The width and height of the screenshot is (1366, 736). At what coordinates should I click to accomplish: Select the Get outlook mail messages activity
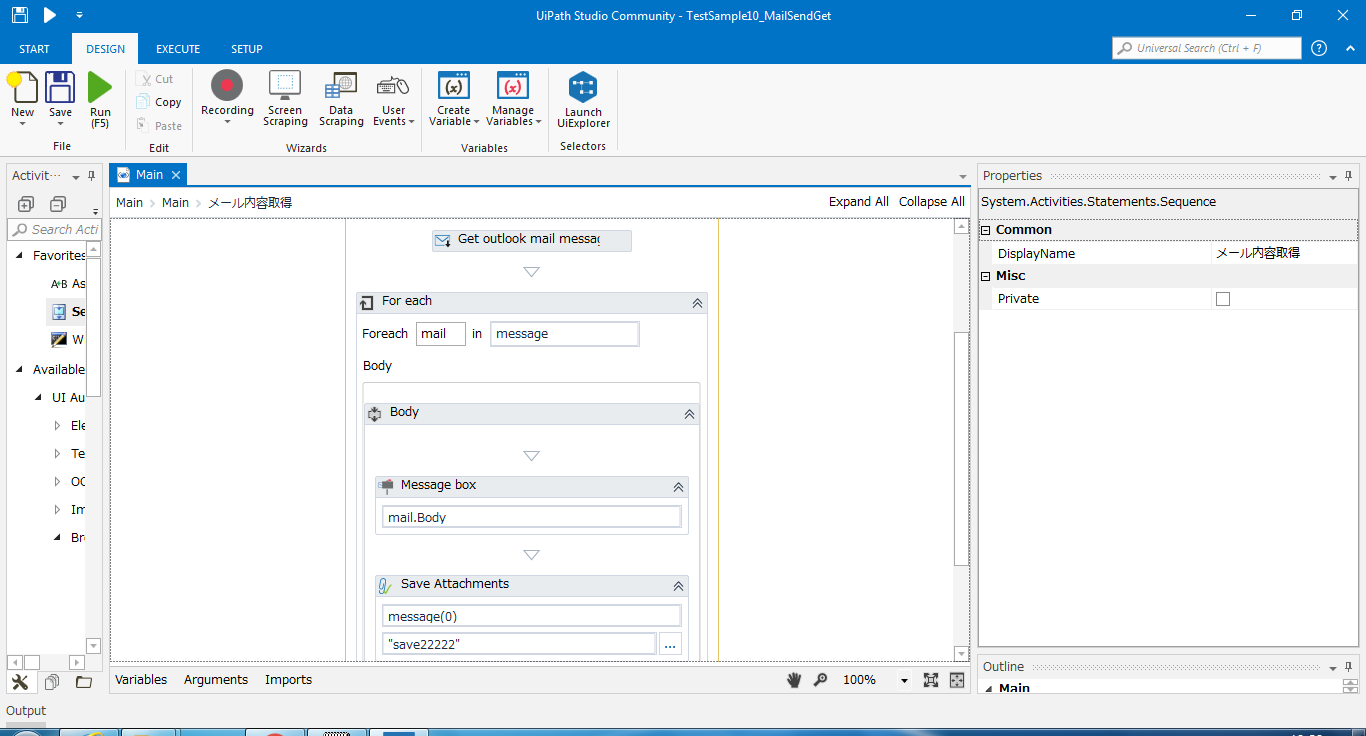click(532, 240)
